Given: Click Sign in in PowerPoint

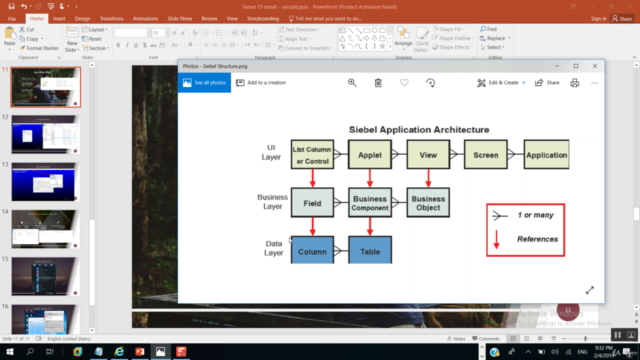Looking at the screenshot, I should (x=598, y=18).
